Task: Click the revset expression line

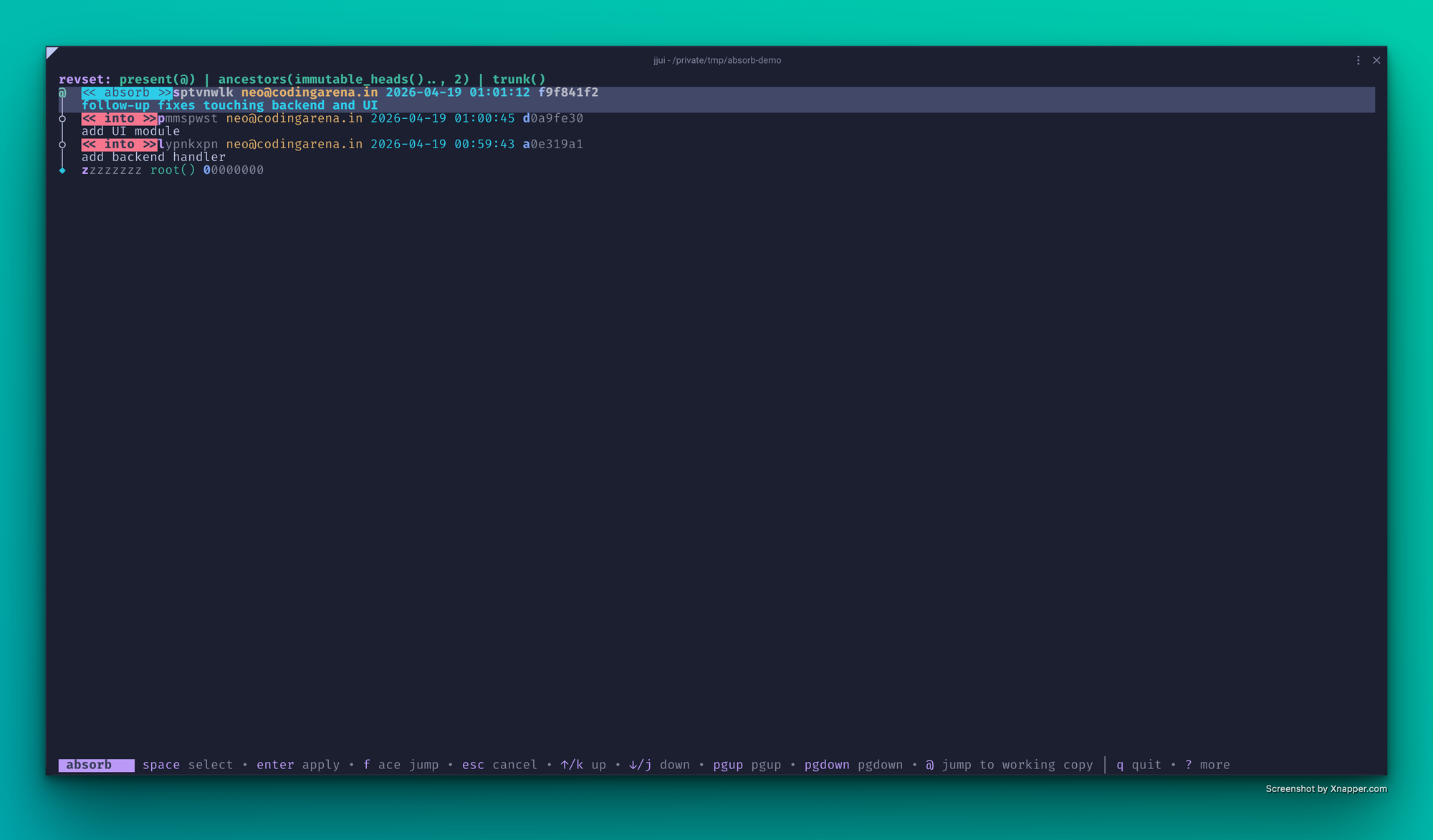Action: click(x=302, y=79)
